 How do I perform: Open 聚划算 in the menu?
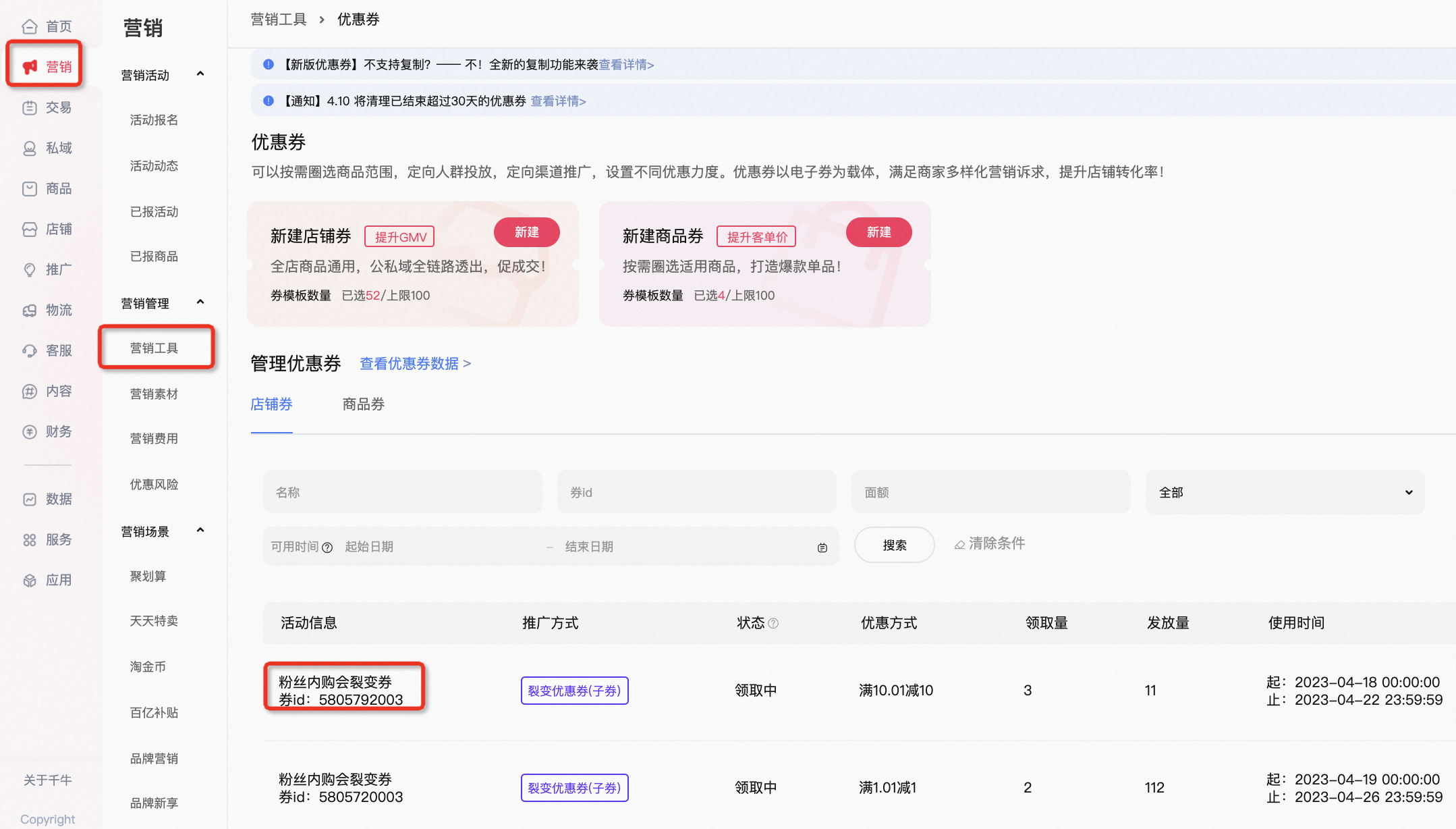coord(148,577)
